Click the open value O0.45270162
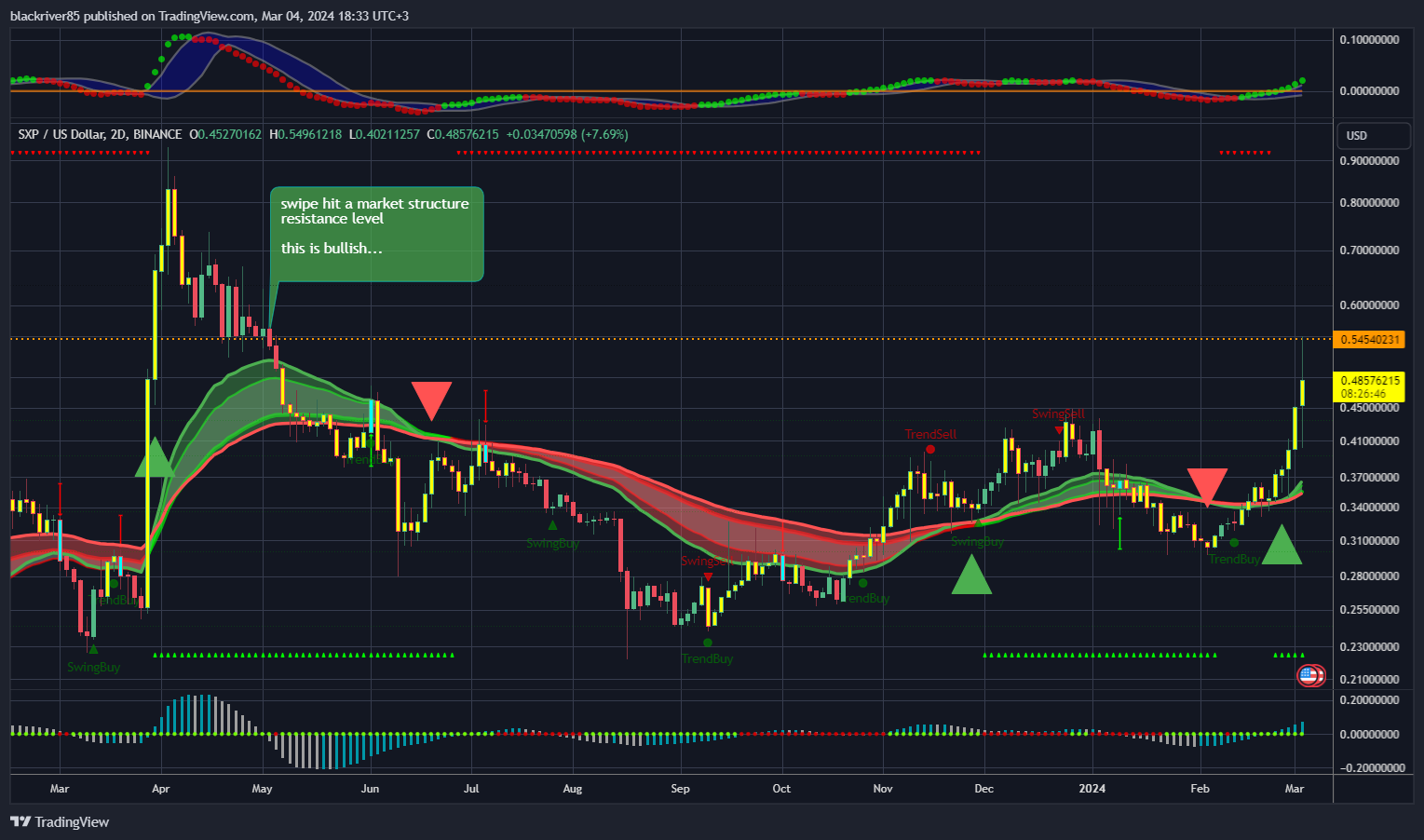Screen dimensions: 1424x840 click(x=225, y=134)
